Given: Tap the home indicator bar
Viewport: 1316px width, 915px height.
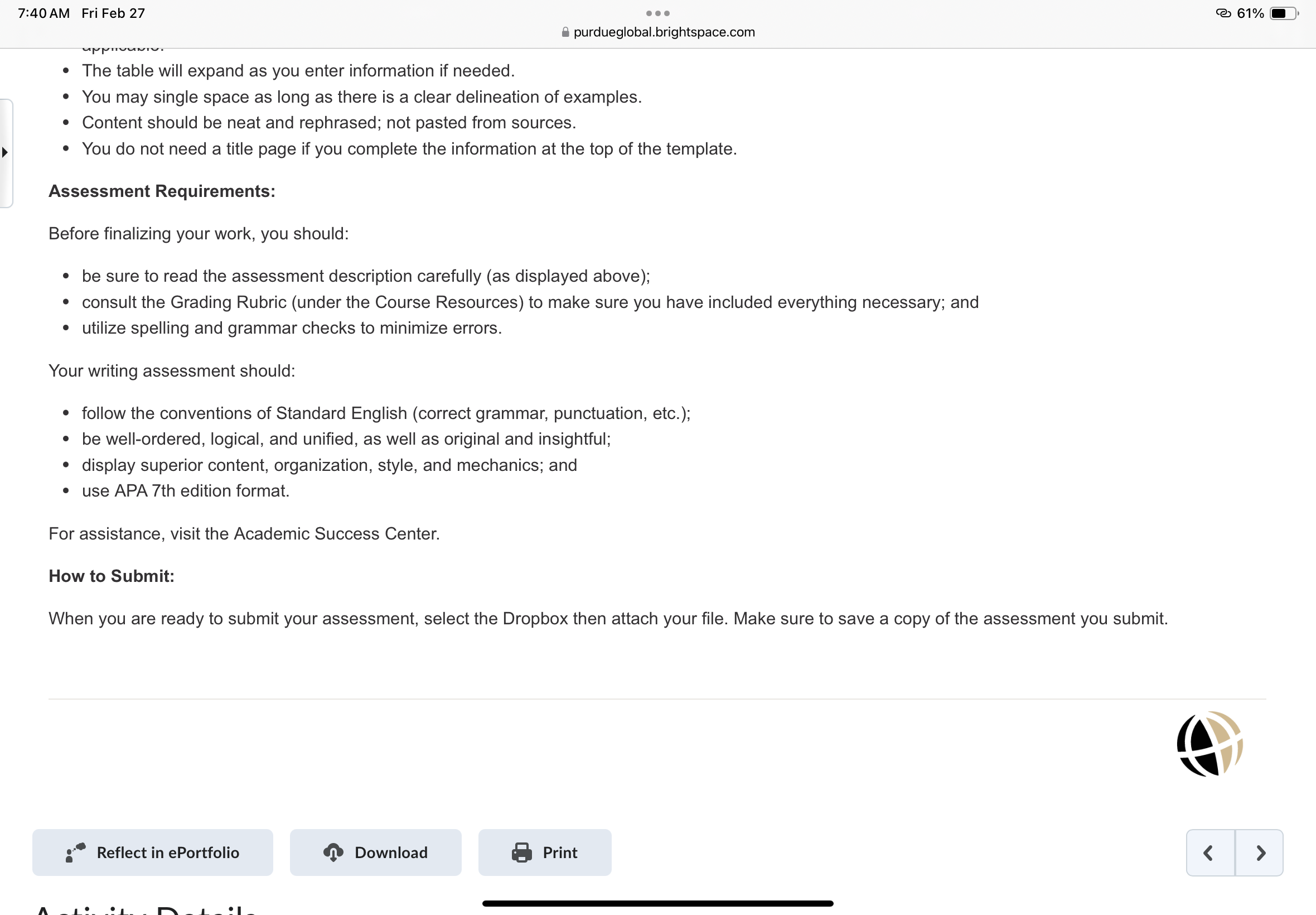Looking at the screenshot, I should click(x=657, y=903).
